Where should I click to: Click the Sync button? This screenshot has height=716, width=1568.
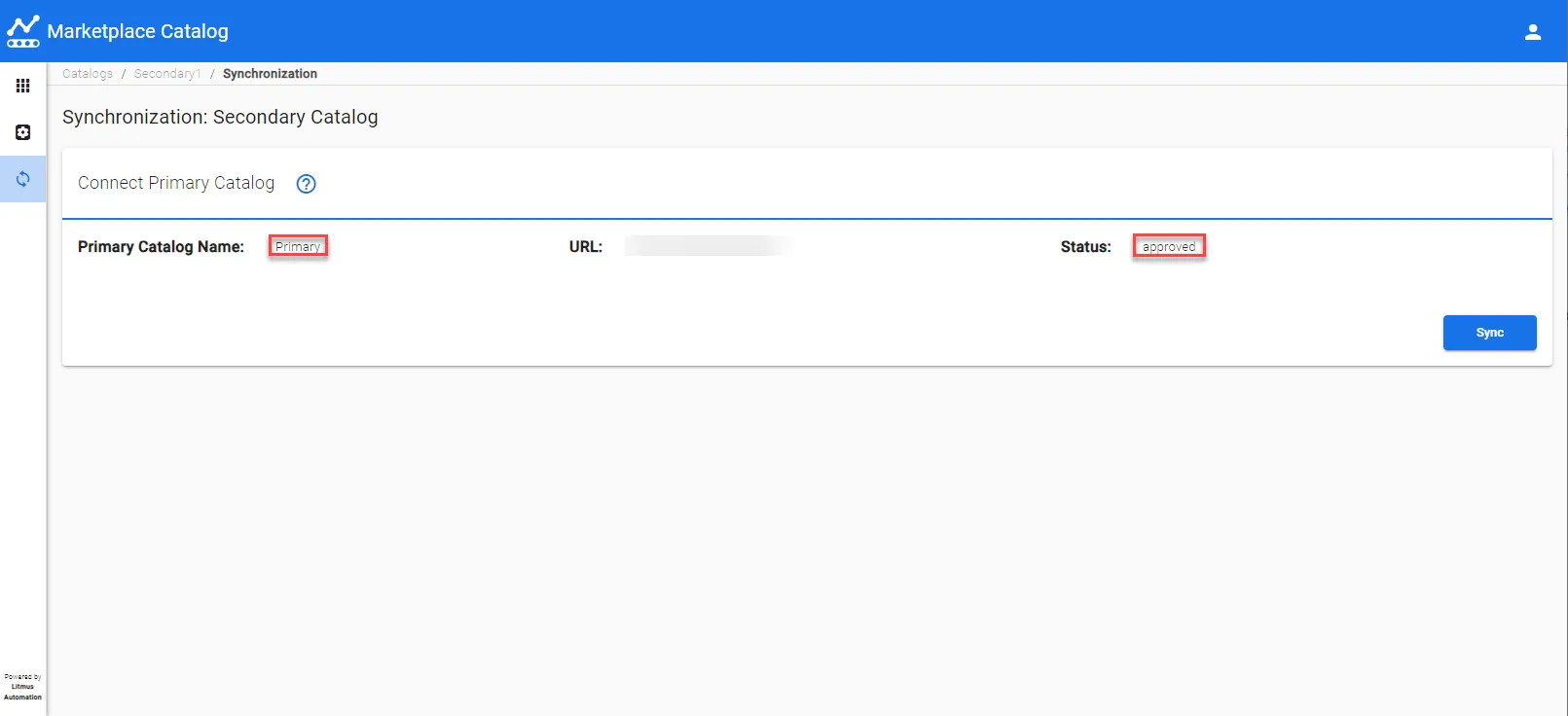1489,333
